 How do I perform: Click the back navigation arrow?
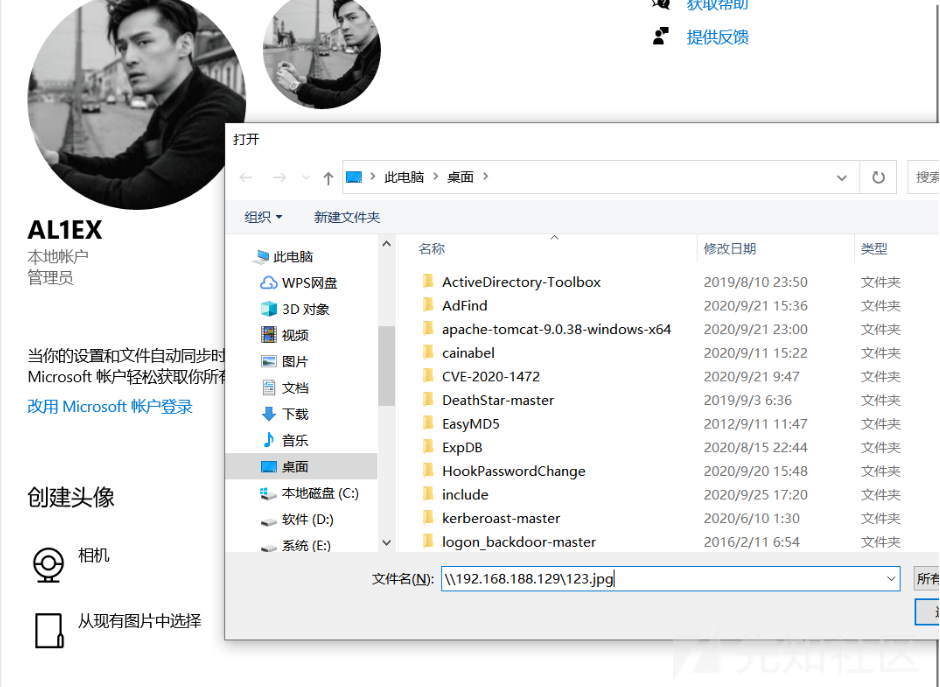tap(247, 176)
